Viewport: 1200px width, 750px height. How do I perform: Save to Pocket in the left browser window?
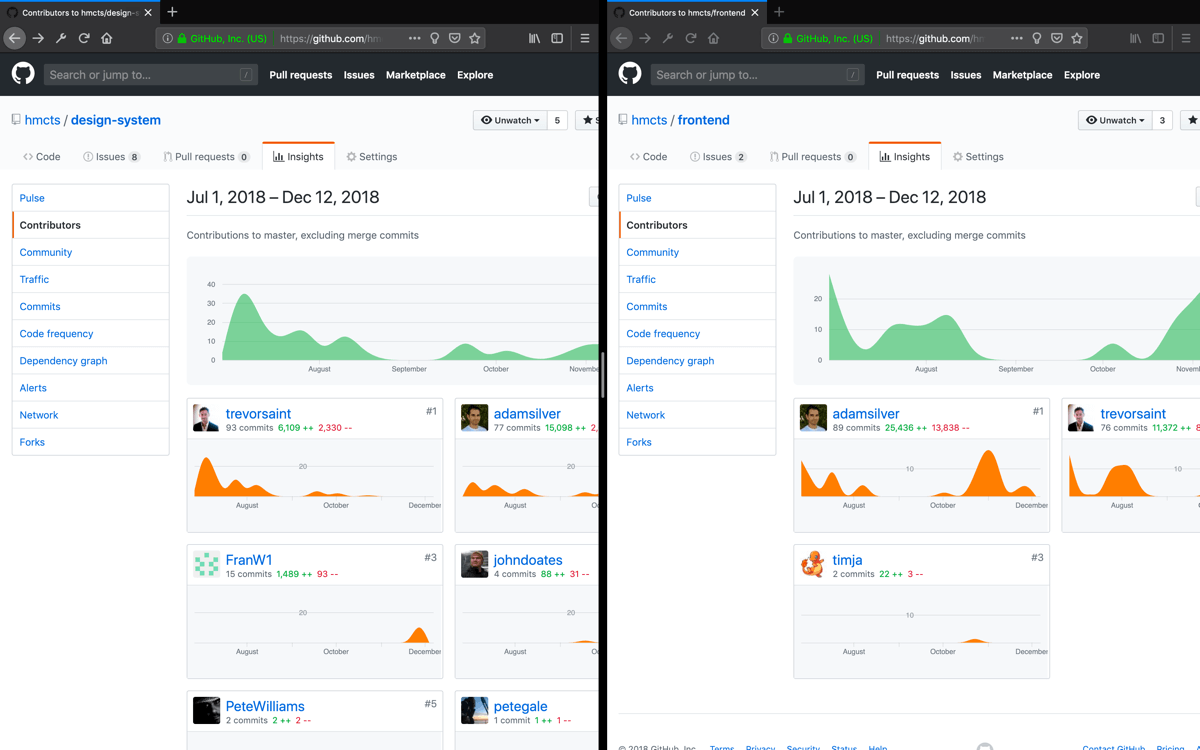point(454,38)
